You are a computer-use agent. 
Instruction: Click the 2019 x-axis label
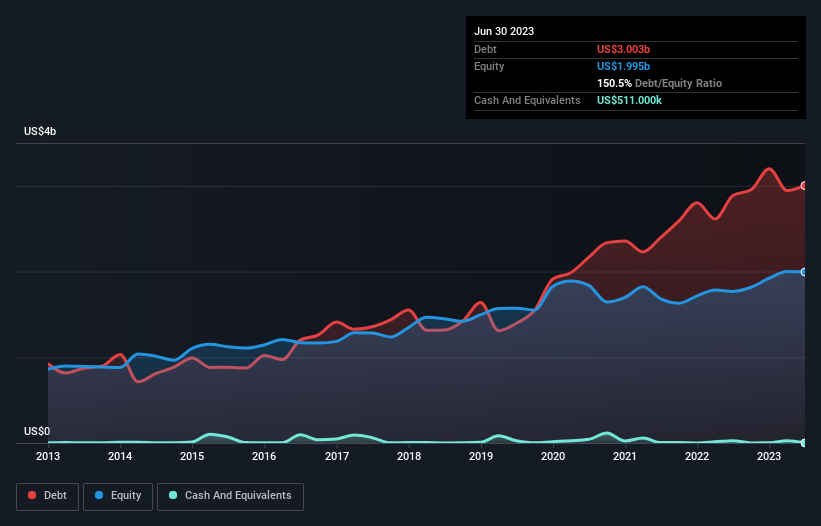click(x=481, y=456)
